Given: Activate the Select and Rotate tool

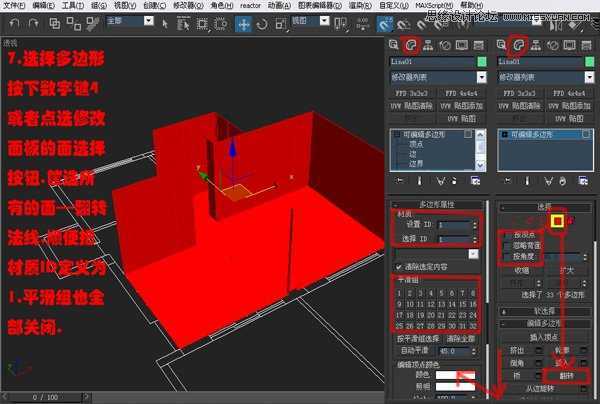Looking at the screenshot, I should point(262,25).
